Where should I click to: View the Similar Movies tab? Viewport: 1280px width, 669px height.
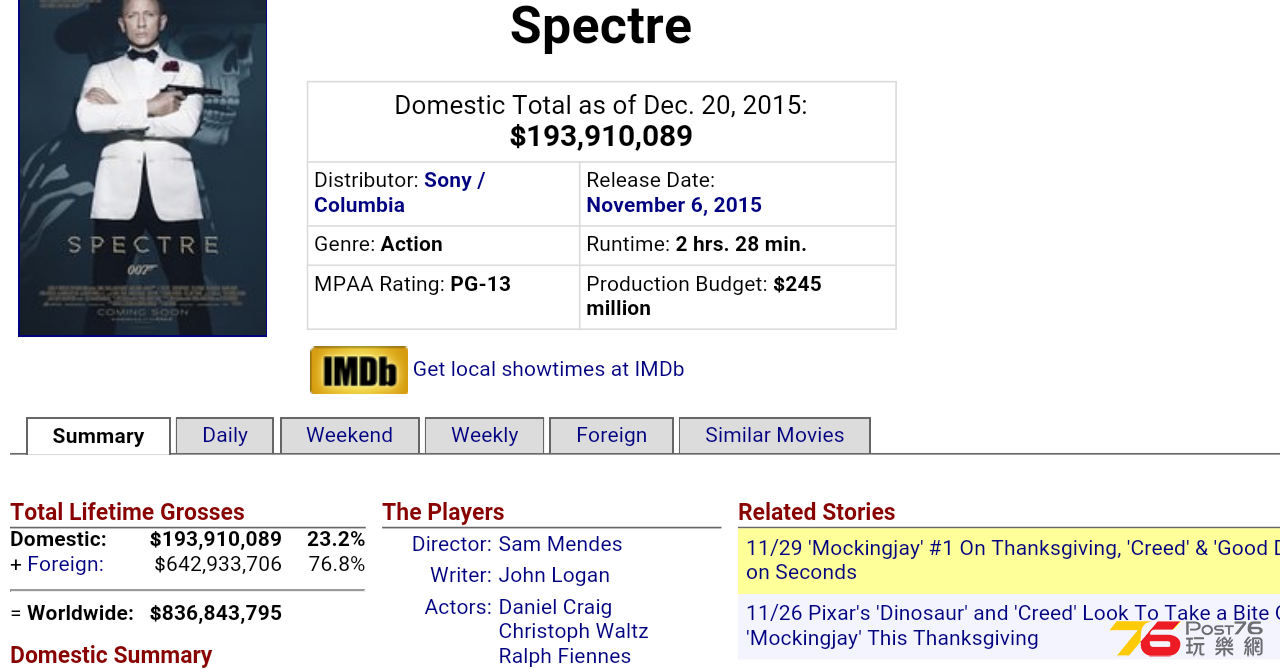point(775,435)
